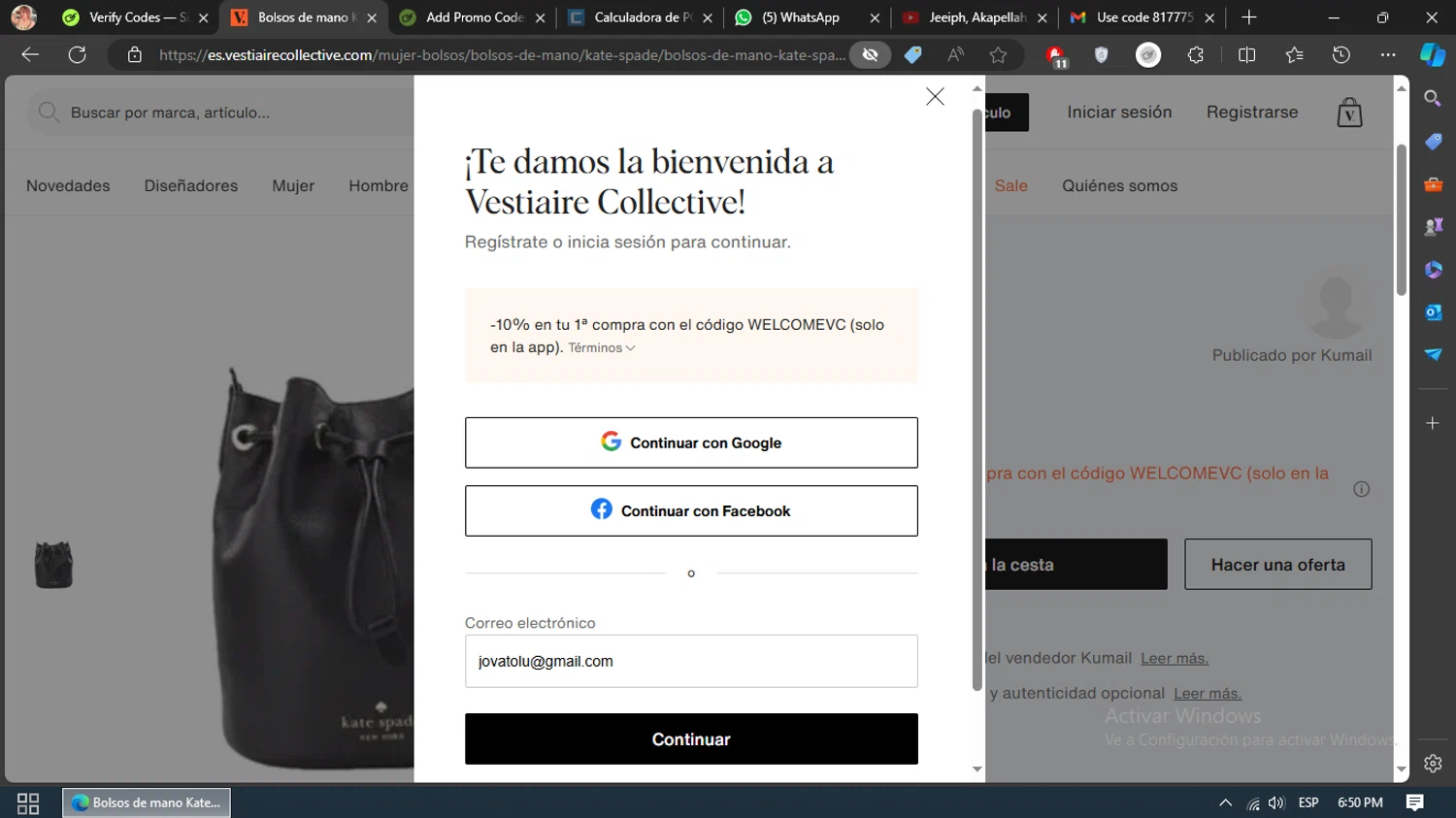
Task: Open the browser profile avatar
Action: 23,17
